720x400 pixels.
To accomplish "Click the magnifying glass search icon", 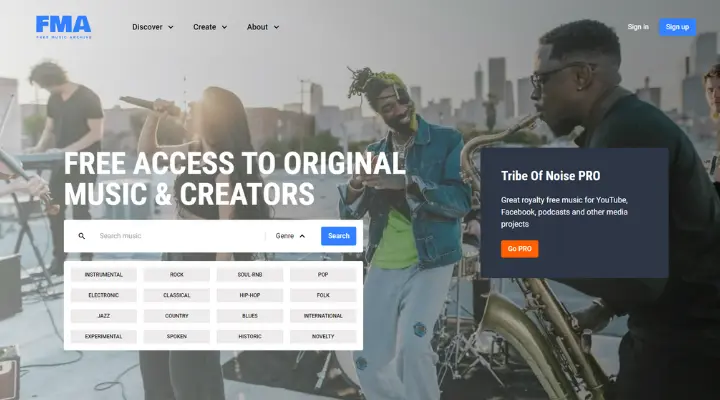I will click(x=82, y=236).
